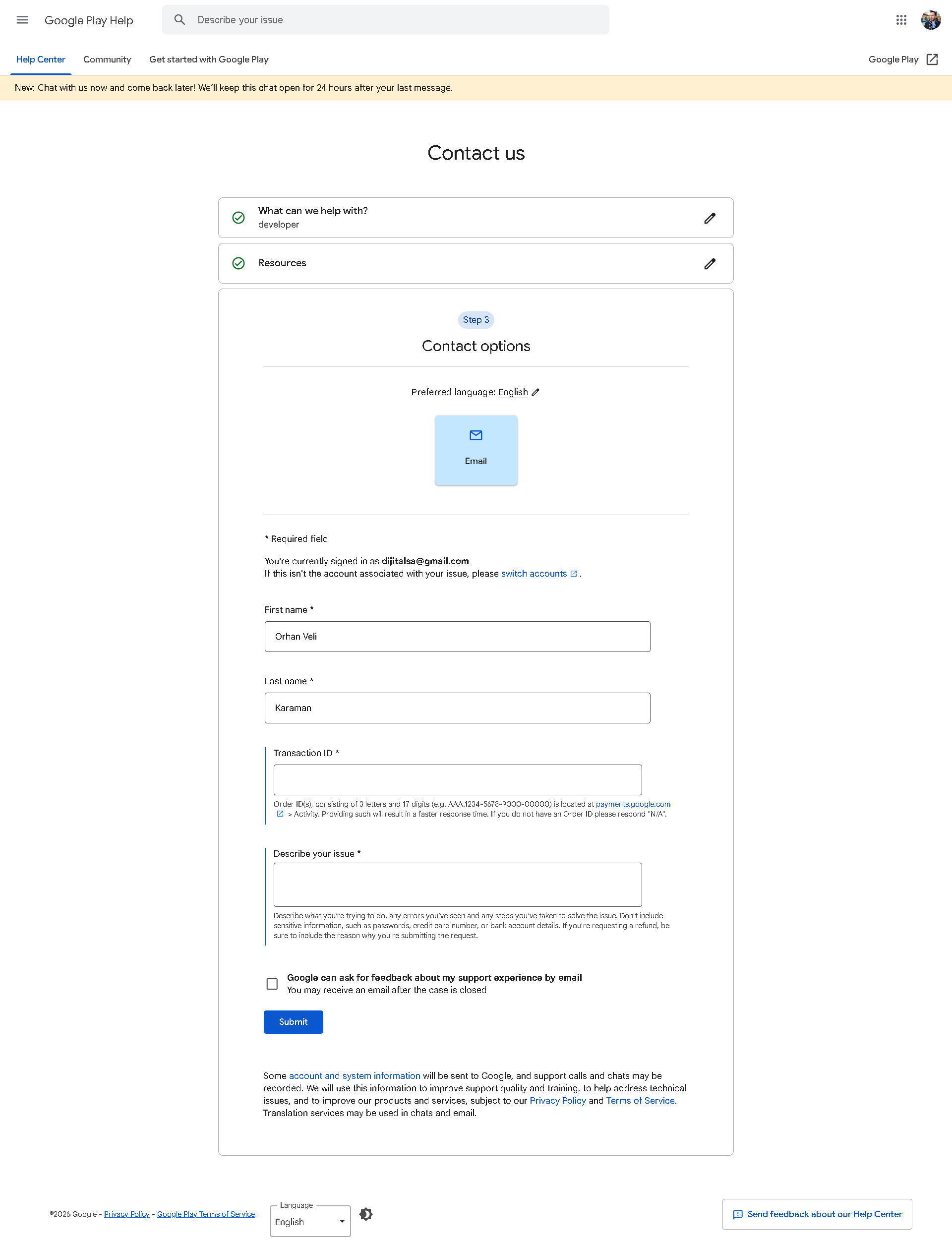
Task: Click Send feedback about our Help Center
Action: click(817, 1214)
